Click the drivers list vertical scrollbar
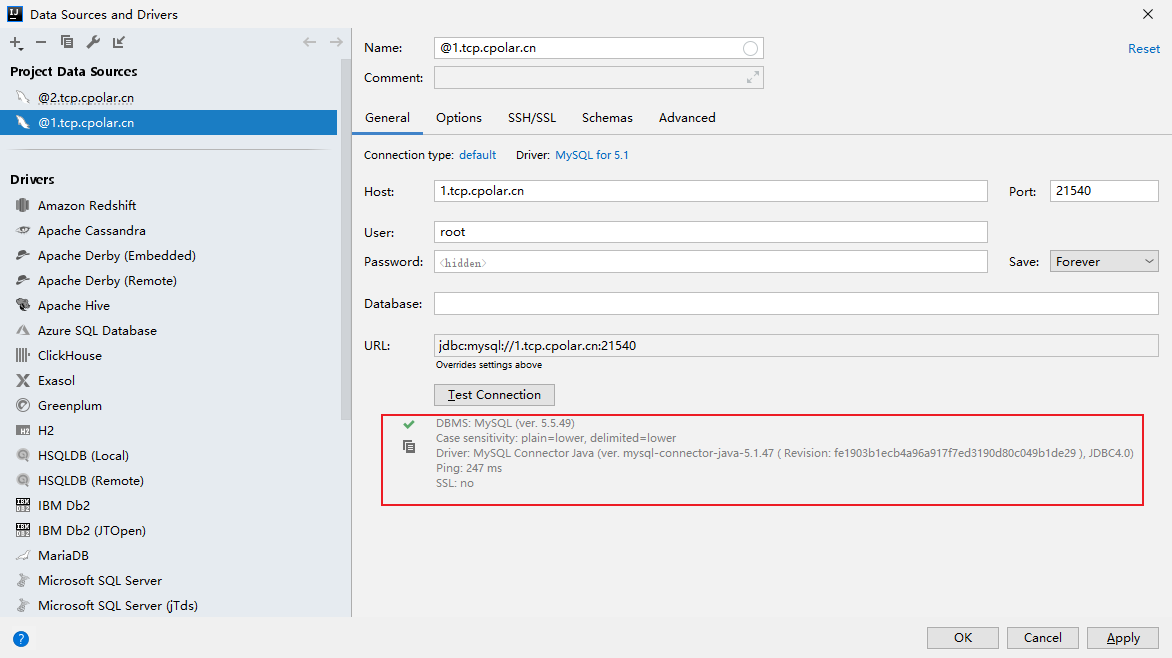Viewport: 1172px width, 658px height. (345, 239)
